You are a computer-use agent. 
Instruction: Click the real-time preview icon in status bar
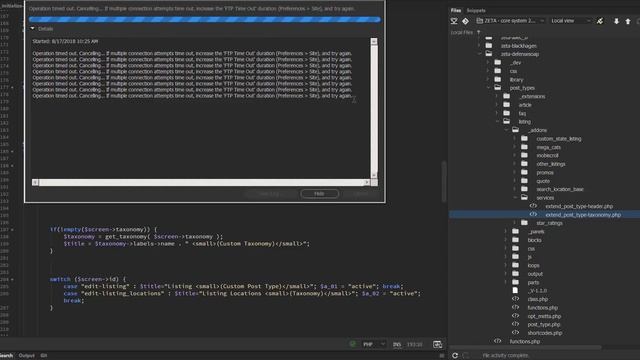pos(437,344)
